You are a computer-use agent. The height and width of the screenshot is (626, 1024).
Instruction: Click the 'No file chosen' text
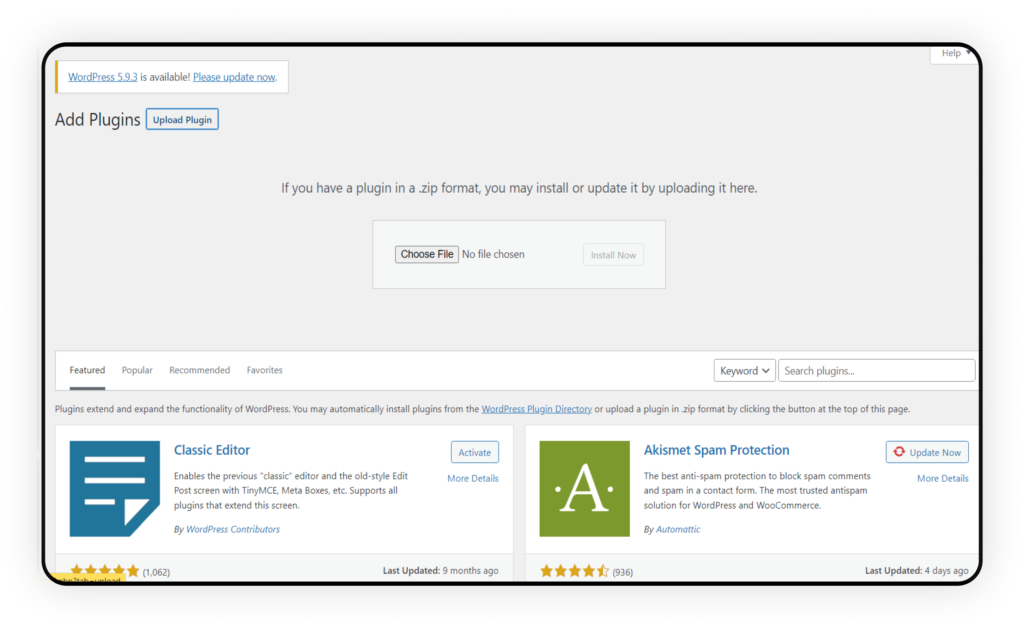pos(493,255)
